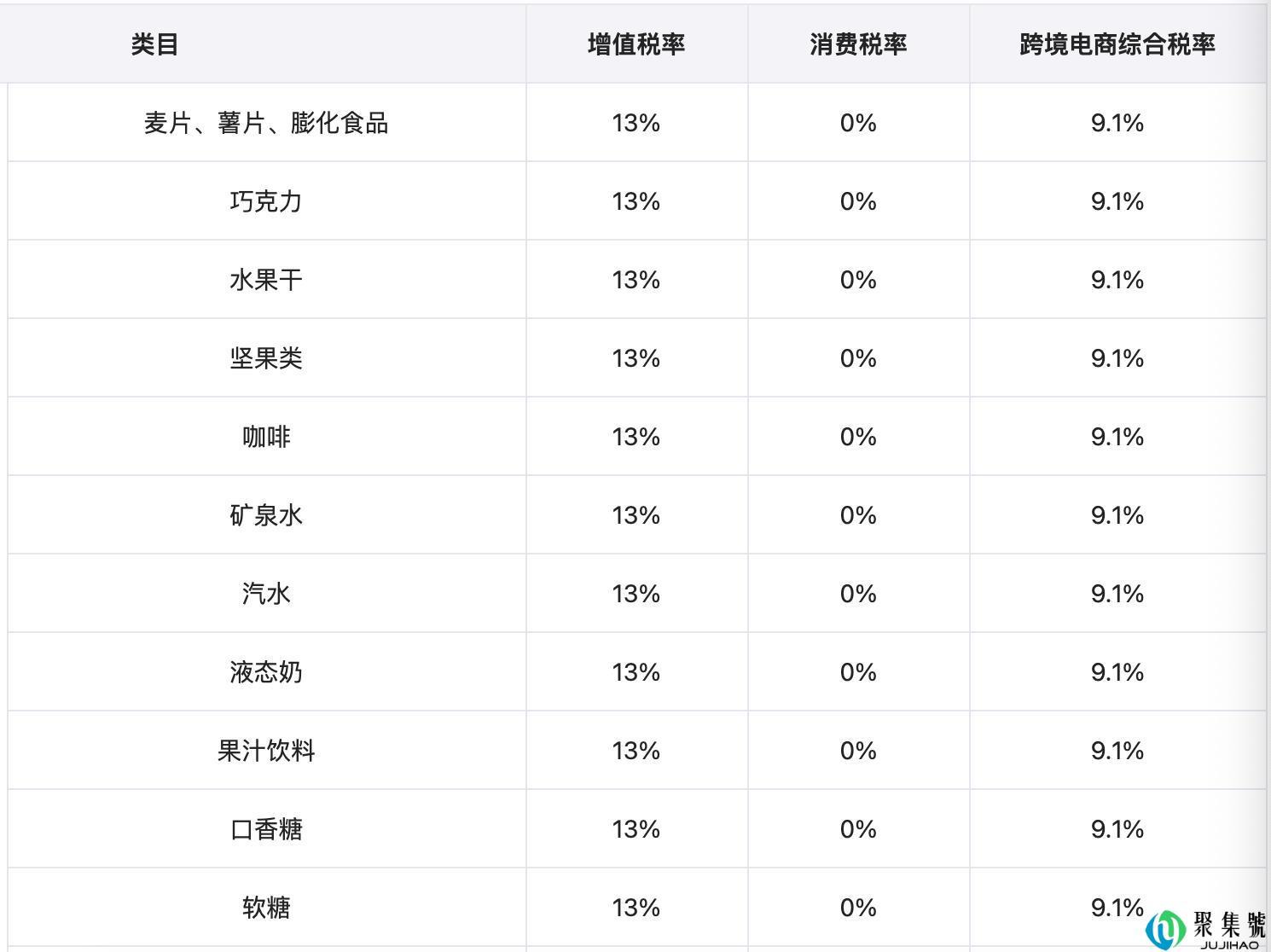Select the 0% value in 咖啡 row
1271x952 pixels.
tap(858, 437)
